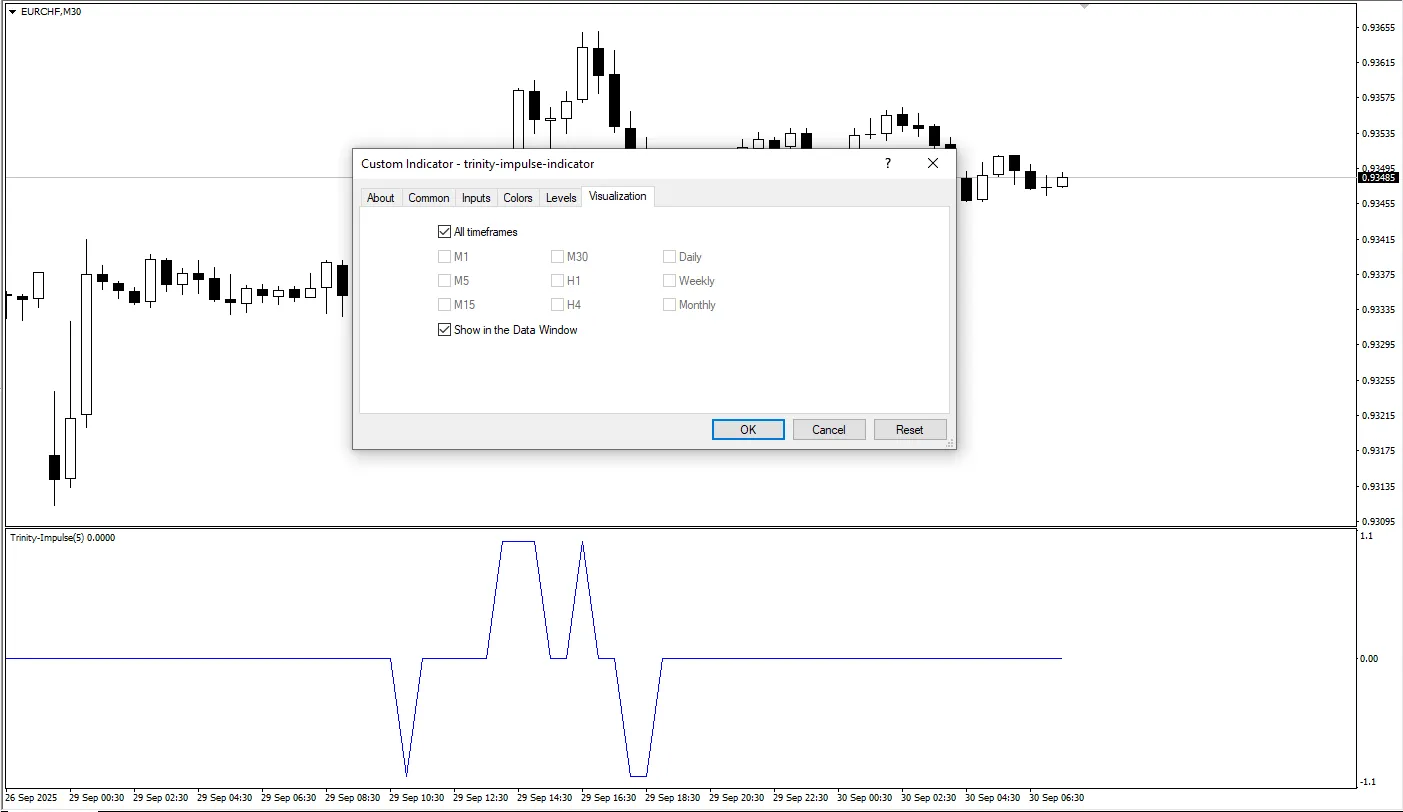Image resolution: width=1403 pixels, height=812 pixels.
Task: Click the help question mark in dialog title bar
Action: (x=887, y=163)
